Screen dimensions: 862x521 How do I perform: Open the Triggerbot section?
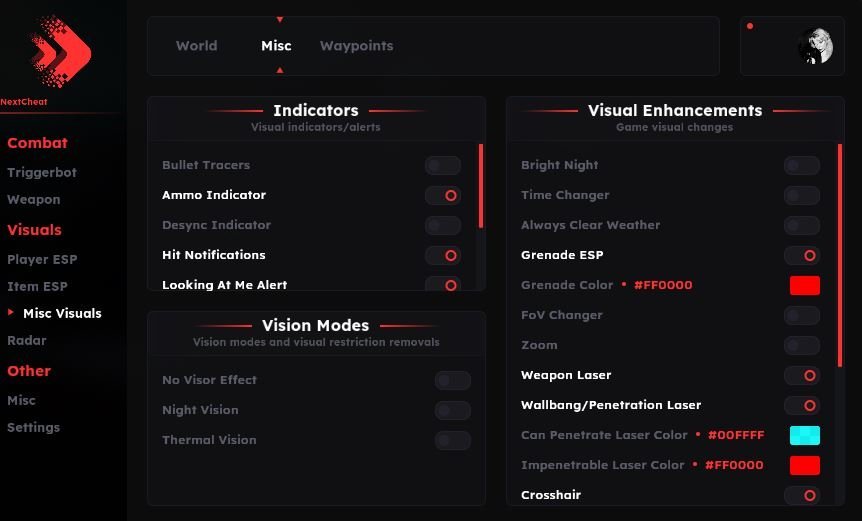[42, 172]
